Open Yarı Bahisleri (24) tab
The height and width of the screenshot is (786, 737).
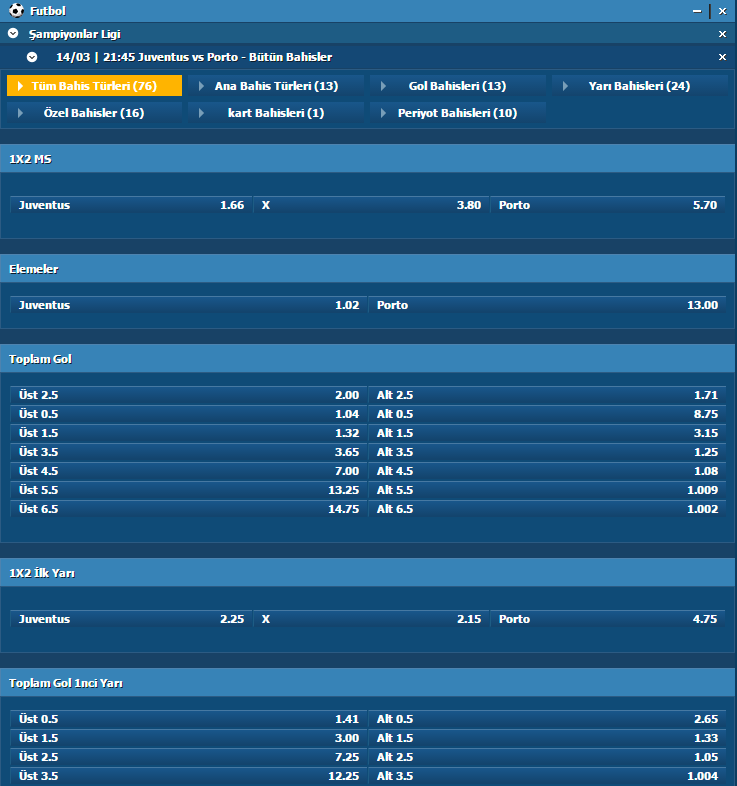640,86
